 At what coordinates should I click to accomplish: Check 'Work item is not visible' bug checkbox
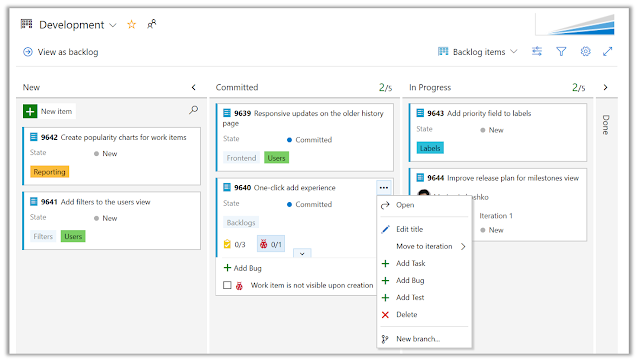[x=227, y=285]
